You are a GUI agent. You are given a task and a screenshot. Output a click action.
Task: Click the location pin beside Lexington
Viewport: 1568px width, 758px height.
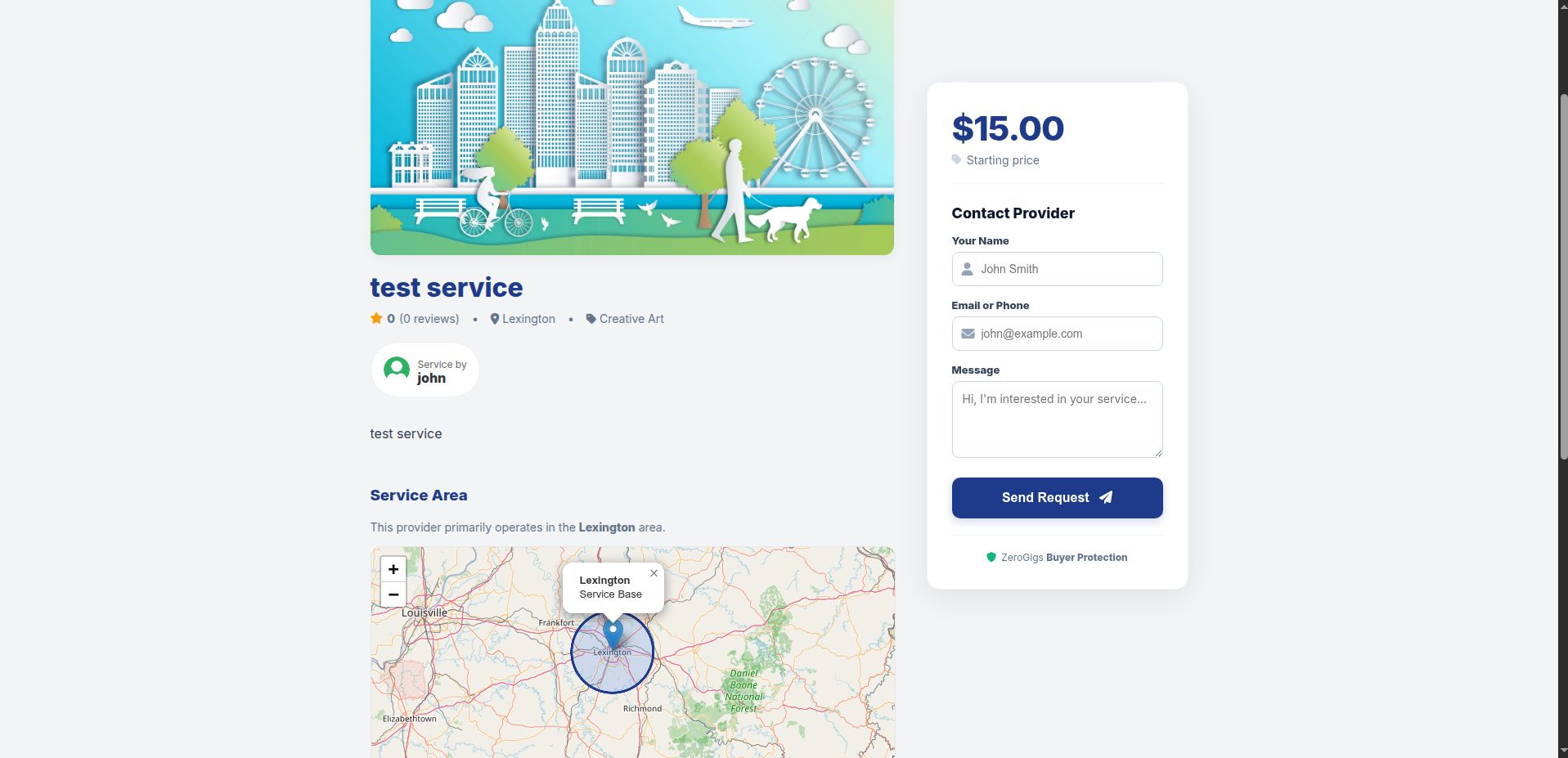pyautogui.click(x=494, y=319)
